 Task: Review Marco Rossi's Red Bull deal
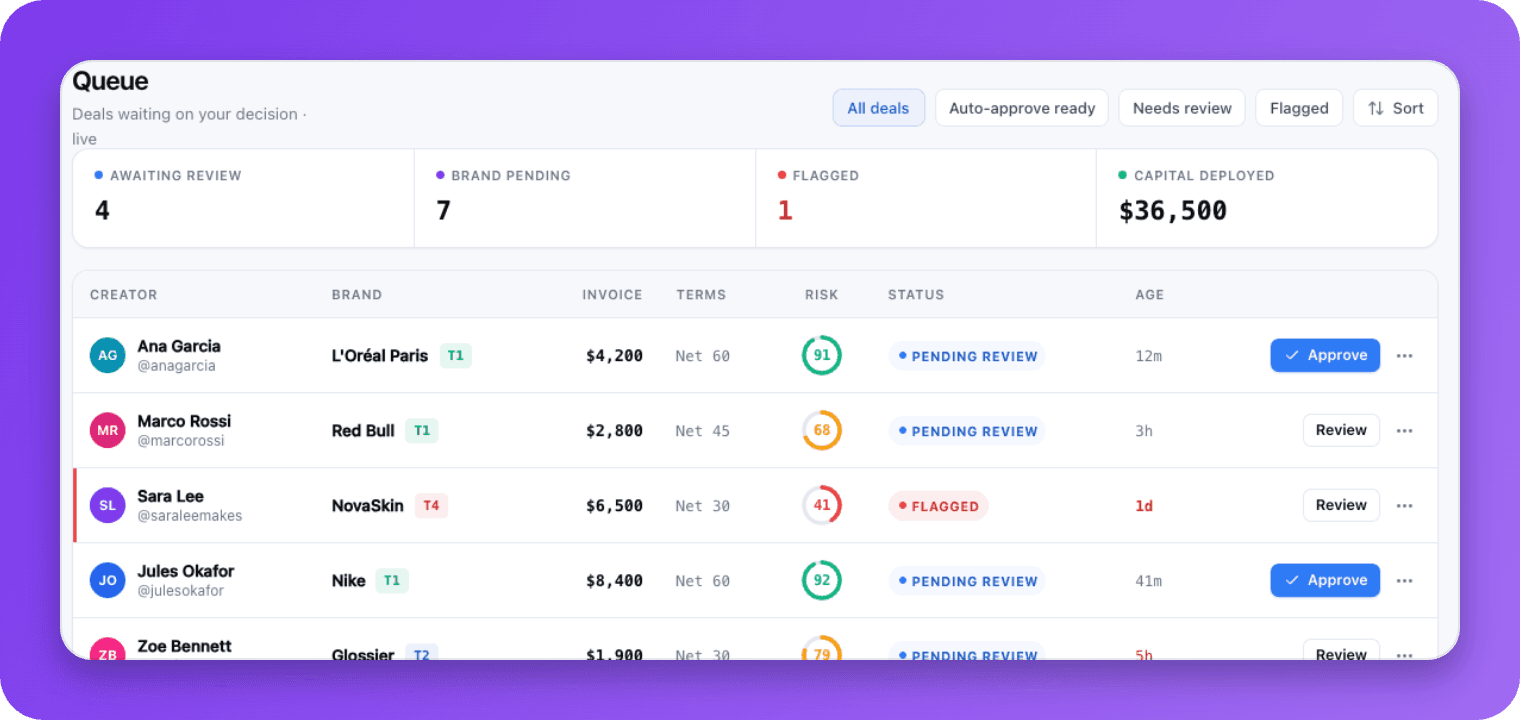1341,431
